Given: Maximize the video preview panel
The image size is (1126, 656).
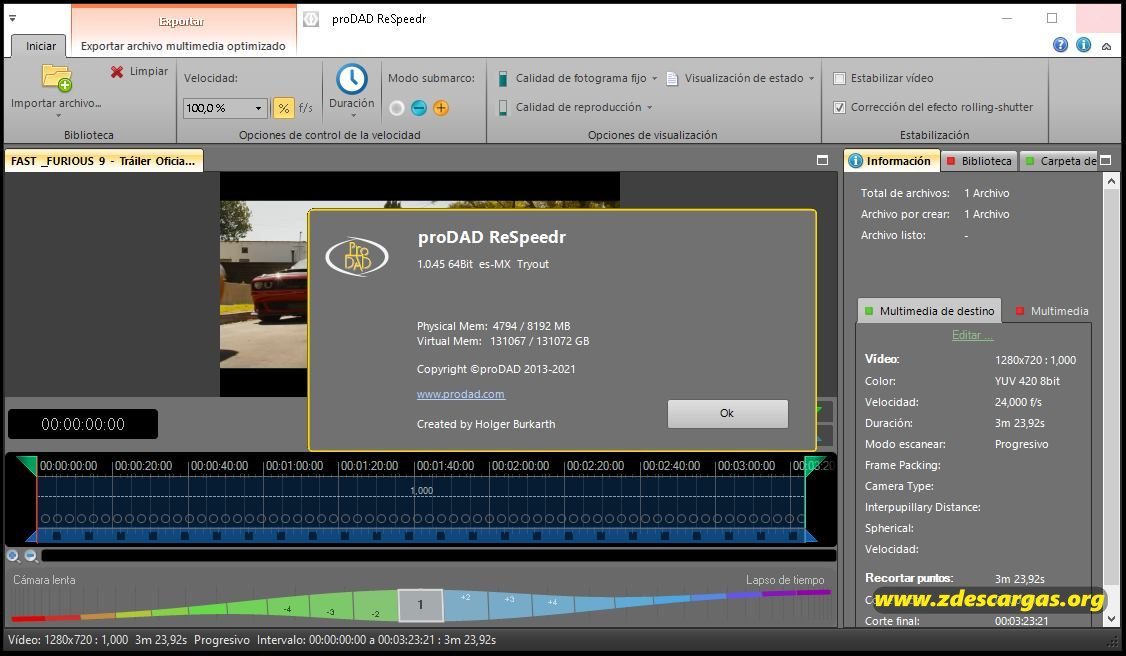Looking at the screenshot, I should pos(822,160).
